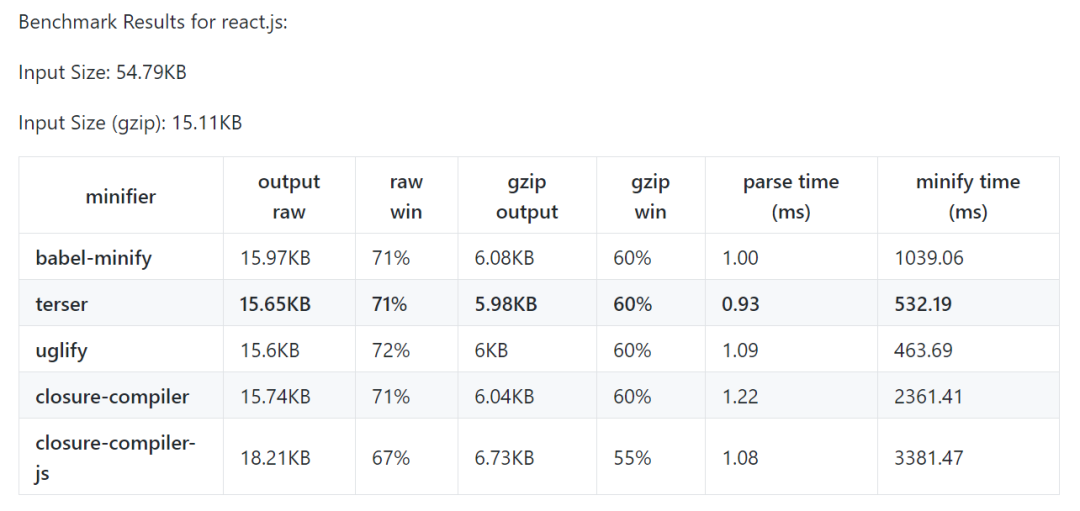This screenshot has height=511, width=1080.
Task: Click the "parse time (ms)" column header
Action: click(x=790, y=196)
